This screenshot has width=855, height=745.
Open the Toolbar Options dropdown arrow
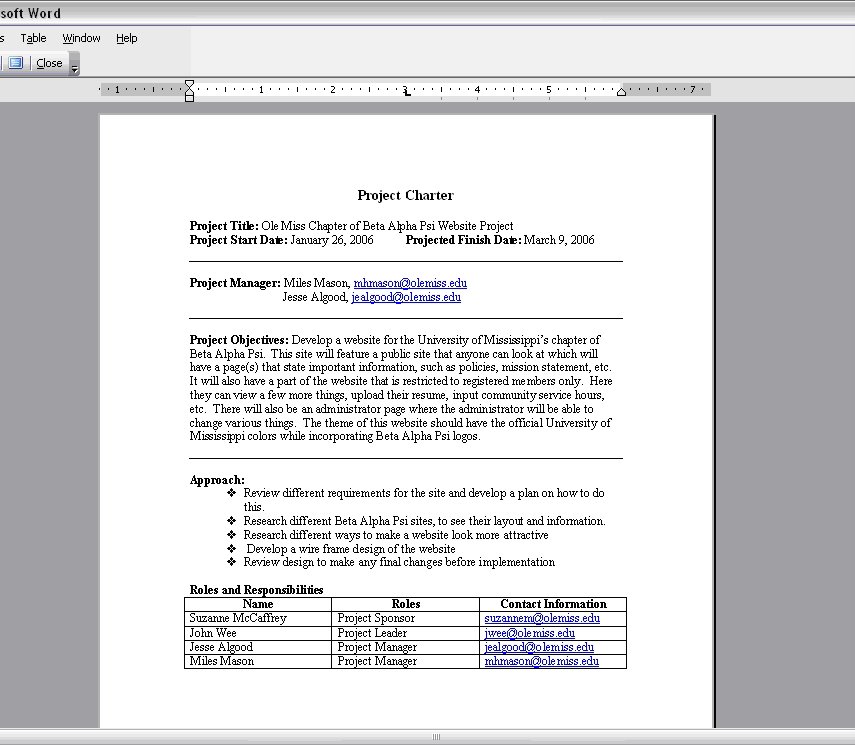coord(75,67)
